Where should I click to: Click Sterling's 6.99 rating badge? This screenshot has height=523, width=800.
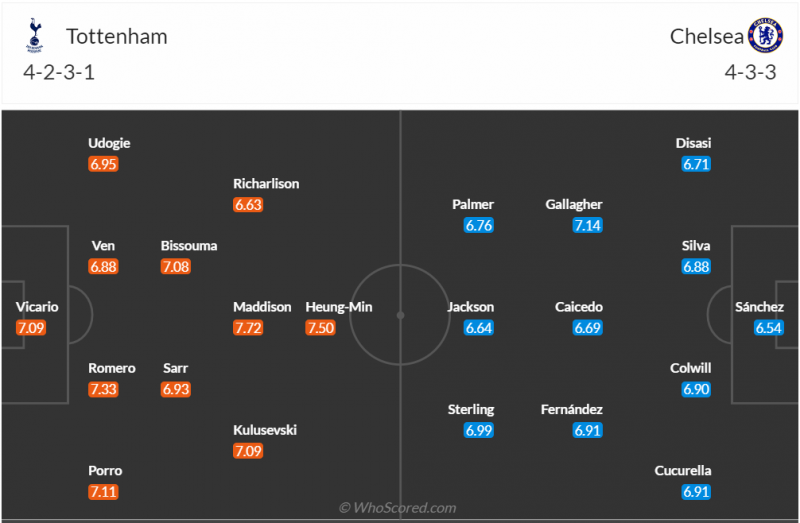click(479, 430)
